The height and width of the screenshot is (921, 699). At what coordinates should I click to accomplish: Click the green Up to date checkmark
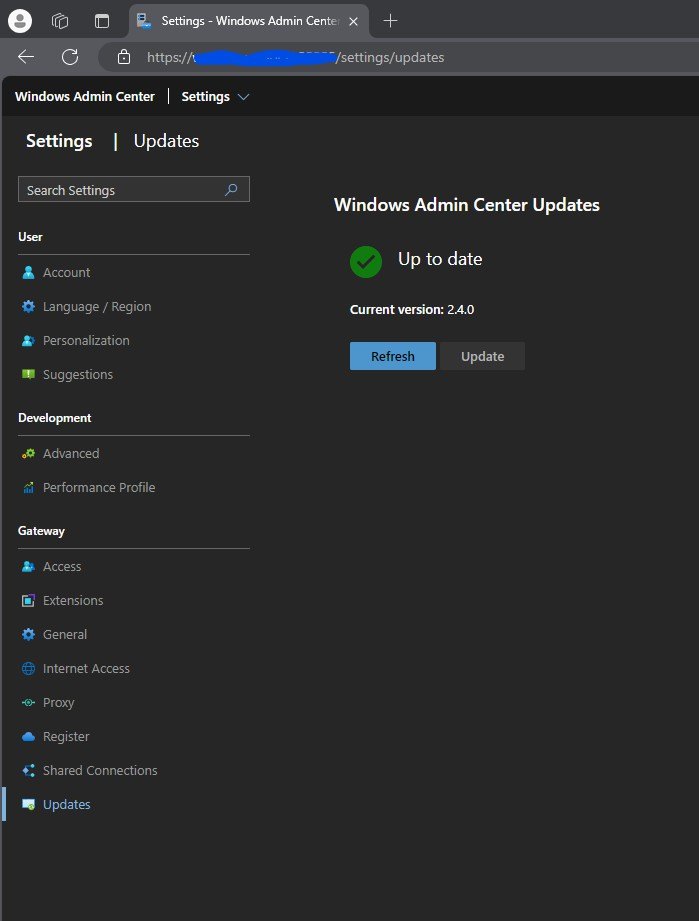[366, 261]
